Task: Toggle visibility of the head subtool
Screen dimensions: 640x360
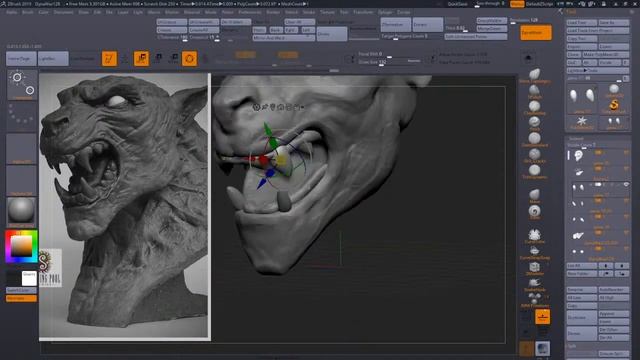Action: pos(626,153)
